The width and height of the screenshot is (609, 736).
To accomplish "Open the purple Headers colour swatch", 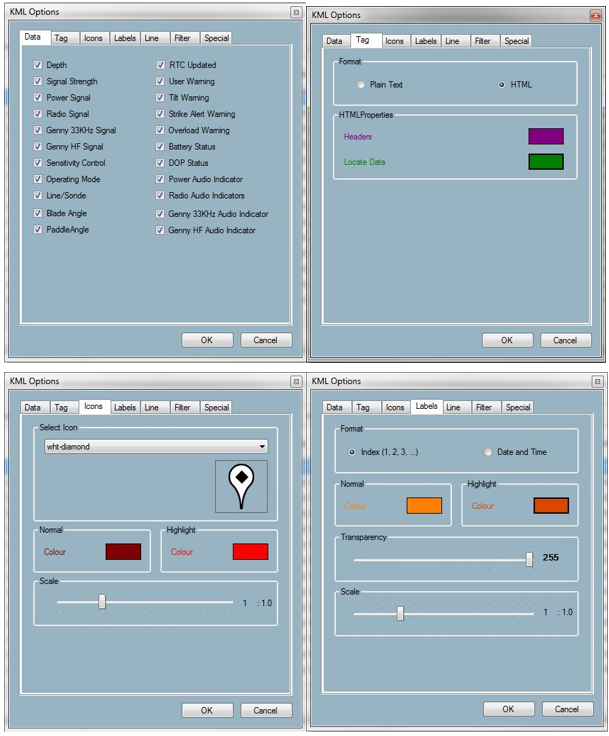I will tap(546, 136).
